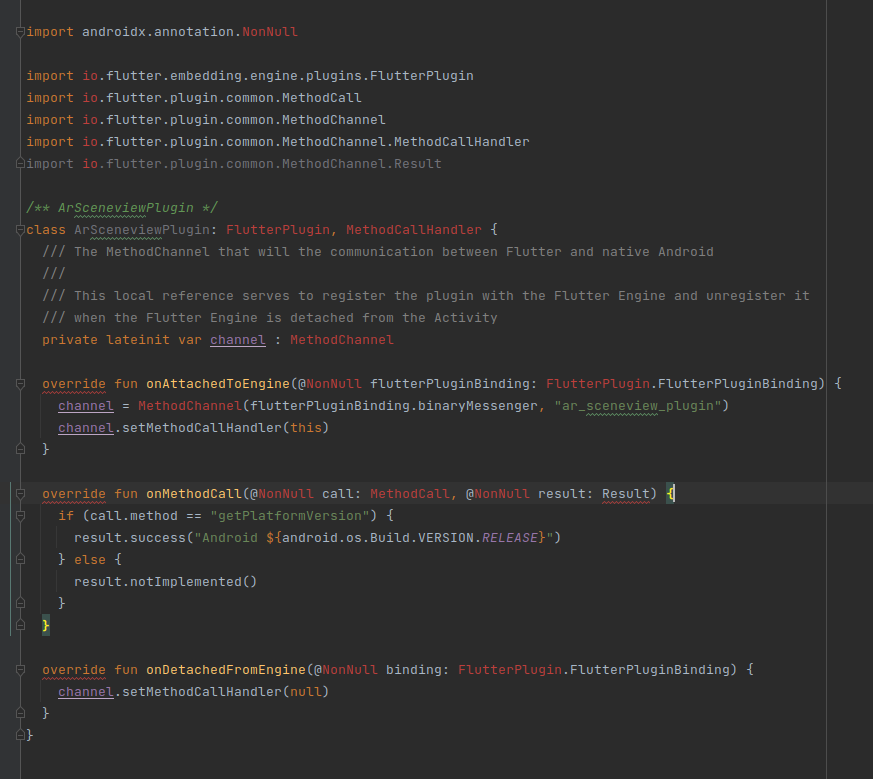Toggle fold marker at else block closing brace
The image size is (873, 779).
(x=20, y=603)
